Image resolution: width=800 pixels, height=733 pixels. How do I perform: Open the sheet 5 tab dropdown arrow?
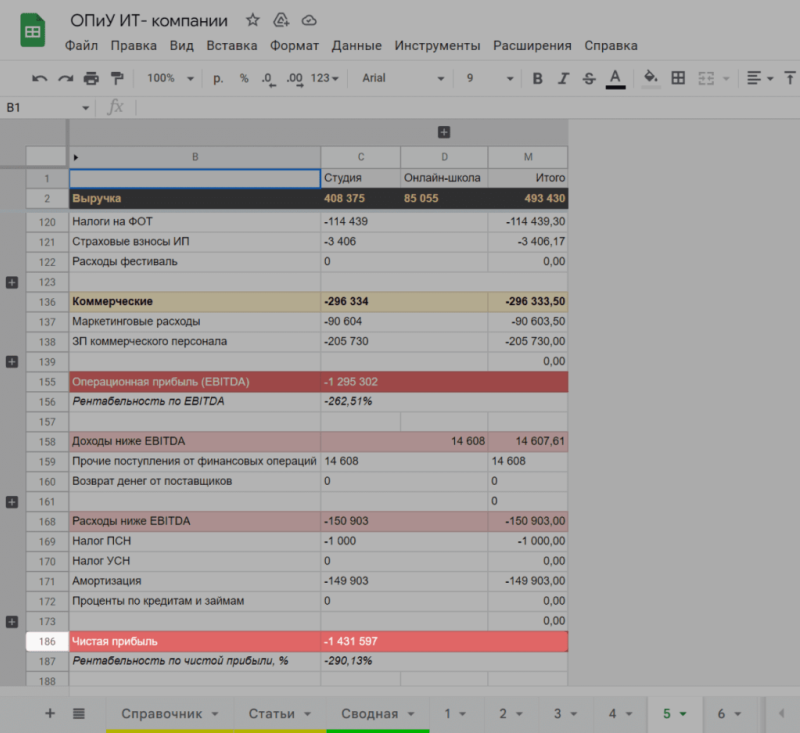tap(683, 714)
